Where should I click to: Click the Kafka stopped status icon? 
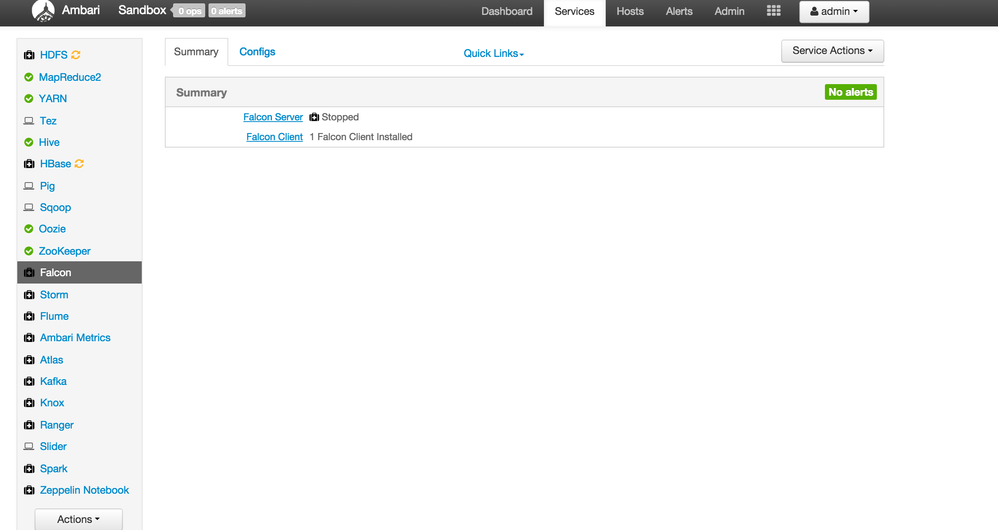[x=29, y=381]
